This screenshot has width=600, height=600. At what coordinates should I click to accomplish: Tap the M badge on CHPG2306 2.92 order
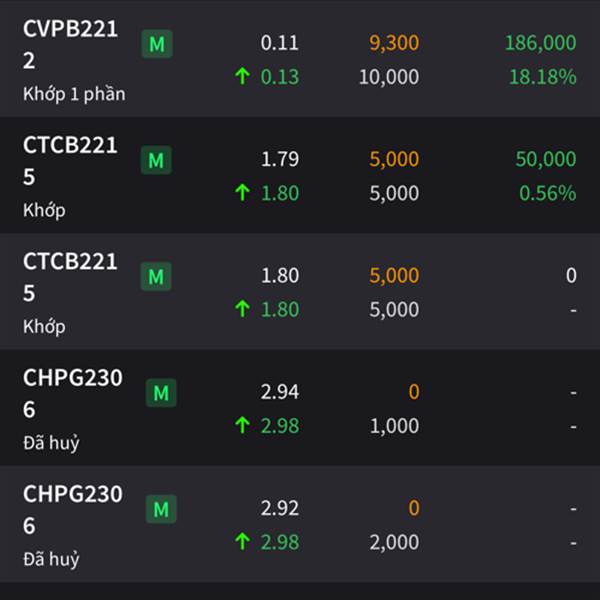161,509
